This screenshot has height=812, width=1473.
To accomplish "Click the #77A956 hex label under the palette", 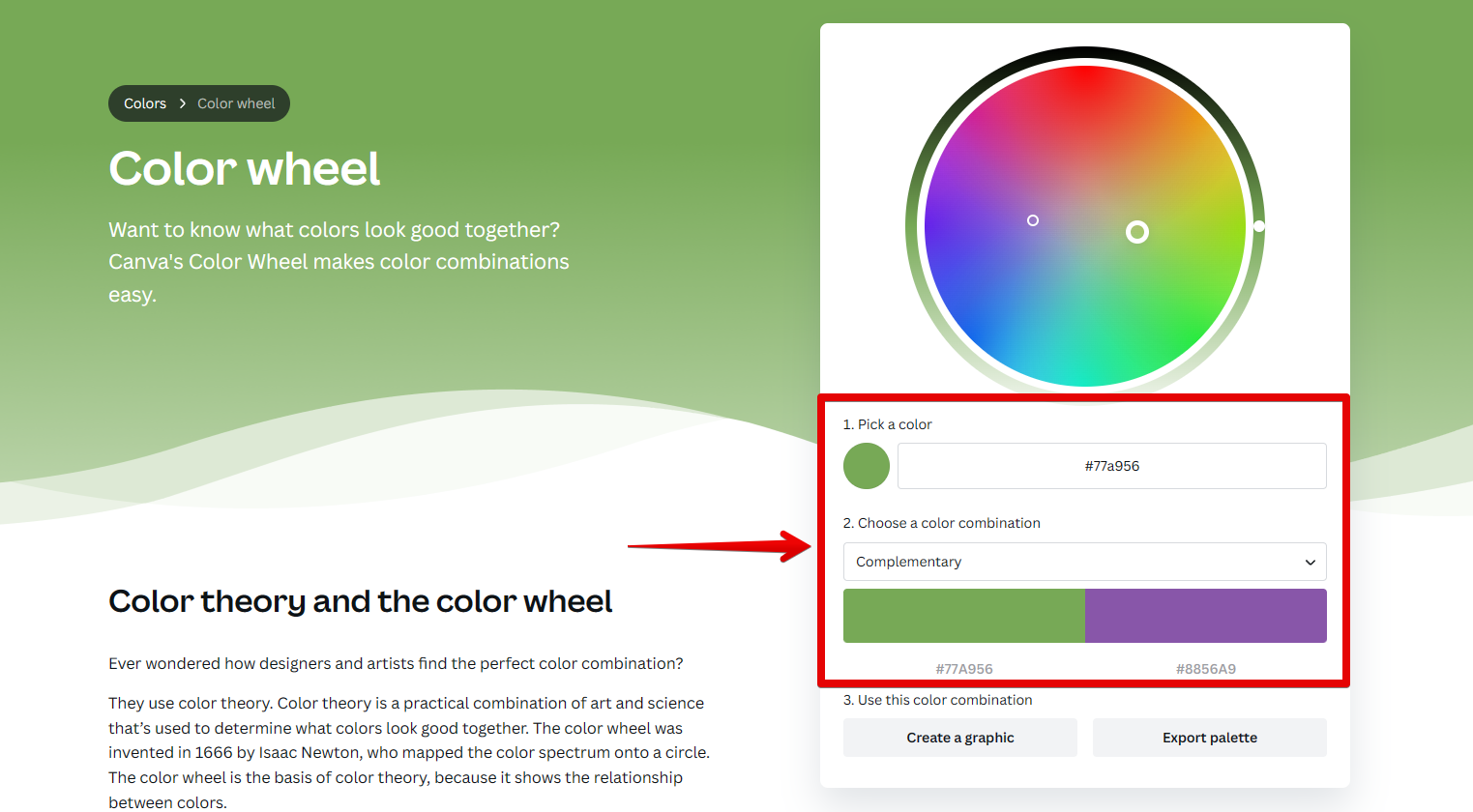I will (x=963, y=669).
